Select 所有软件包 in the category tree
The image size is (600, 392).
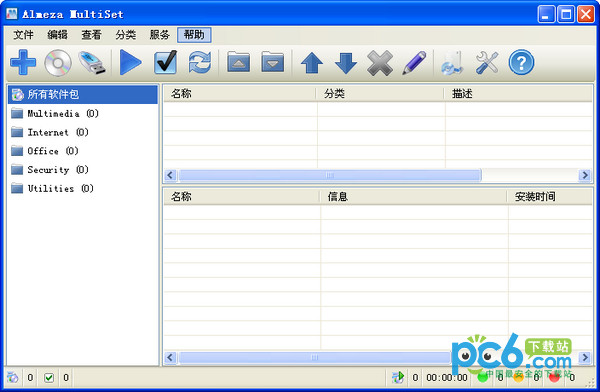point(83,94)
